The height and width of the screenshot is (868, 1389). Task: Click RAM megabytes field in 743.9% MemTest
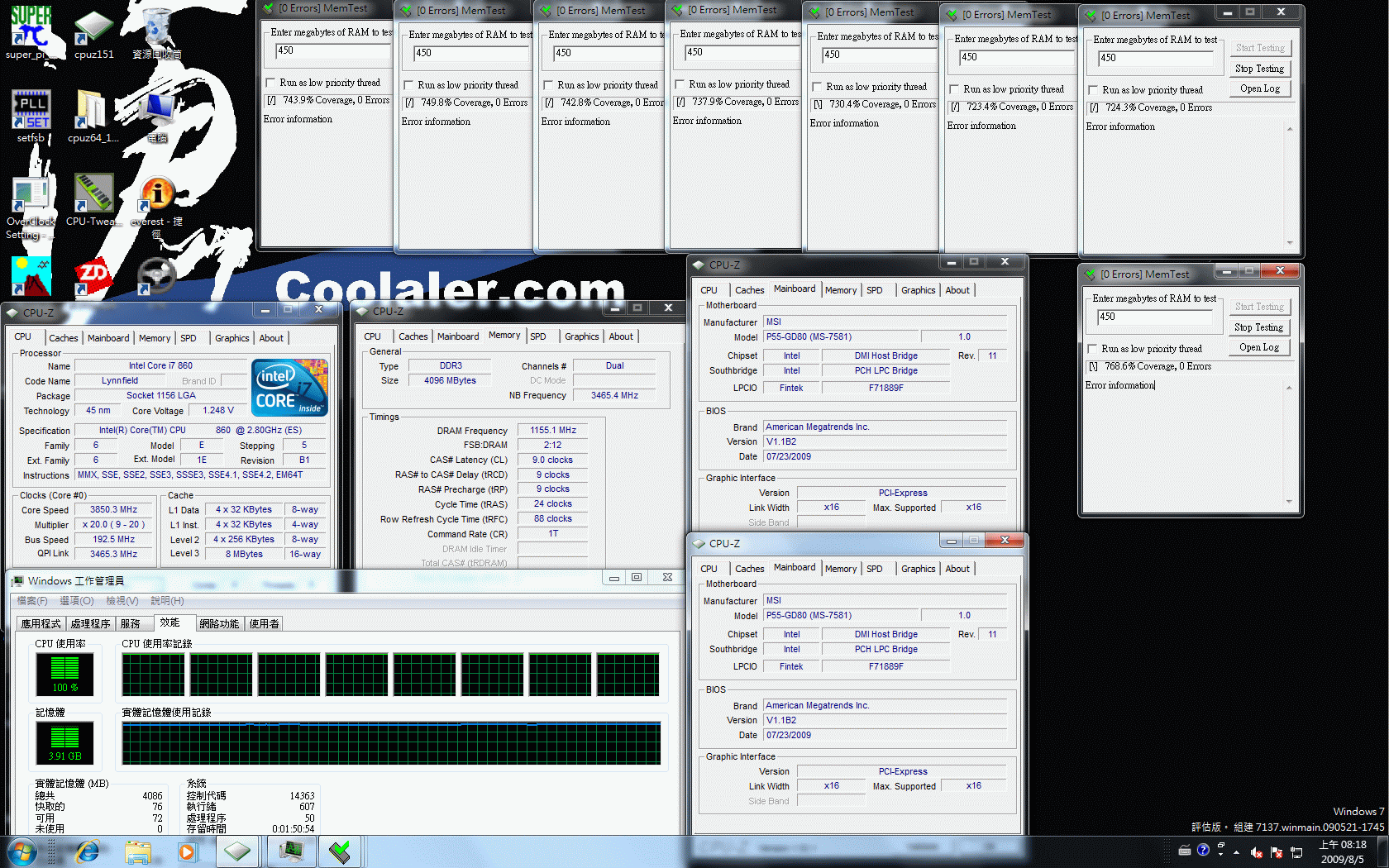(333, 50)
